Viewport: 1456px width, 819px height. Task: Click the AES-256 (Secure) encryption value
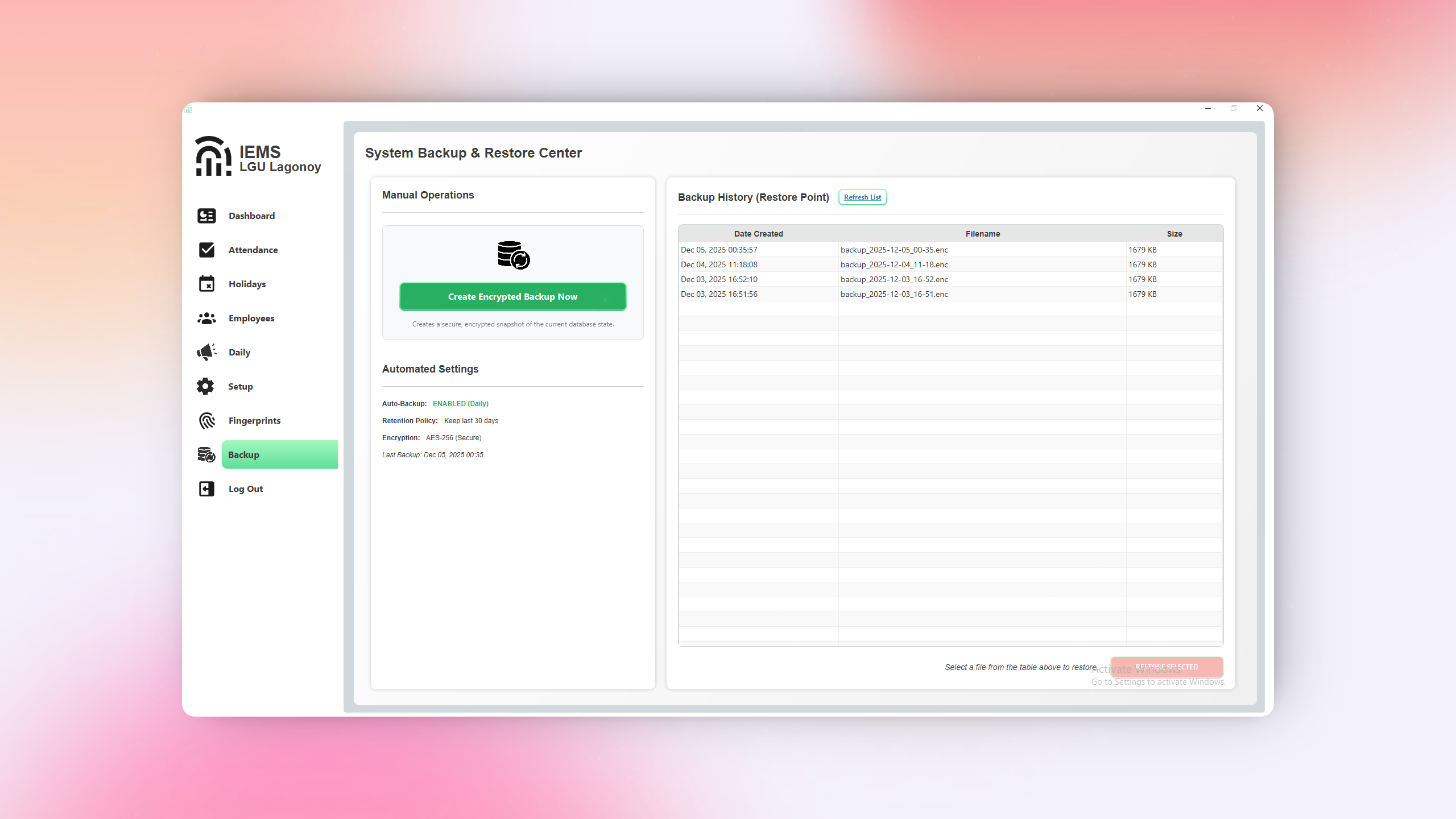[x=453, y=438]
